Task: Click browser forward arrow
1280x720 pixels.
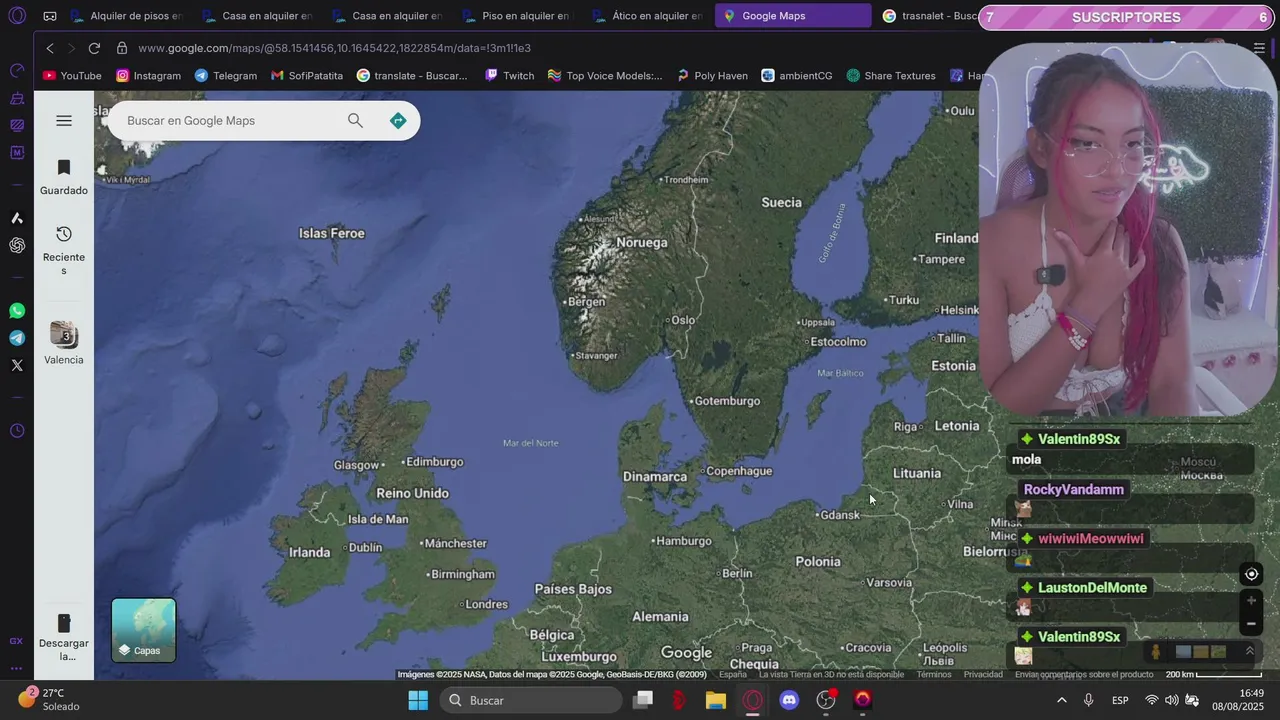Action: [x=71, y=48]
